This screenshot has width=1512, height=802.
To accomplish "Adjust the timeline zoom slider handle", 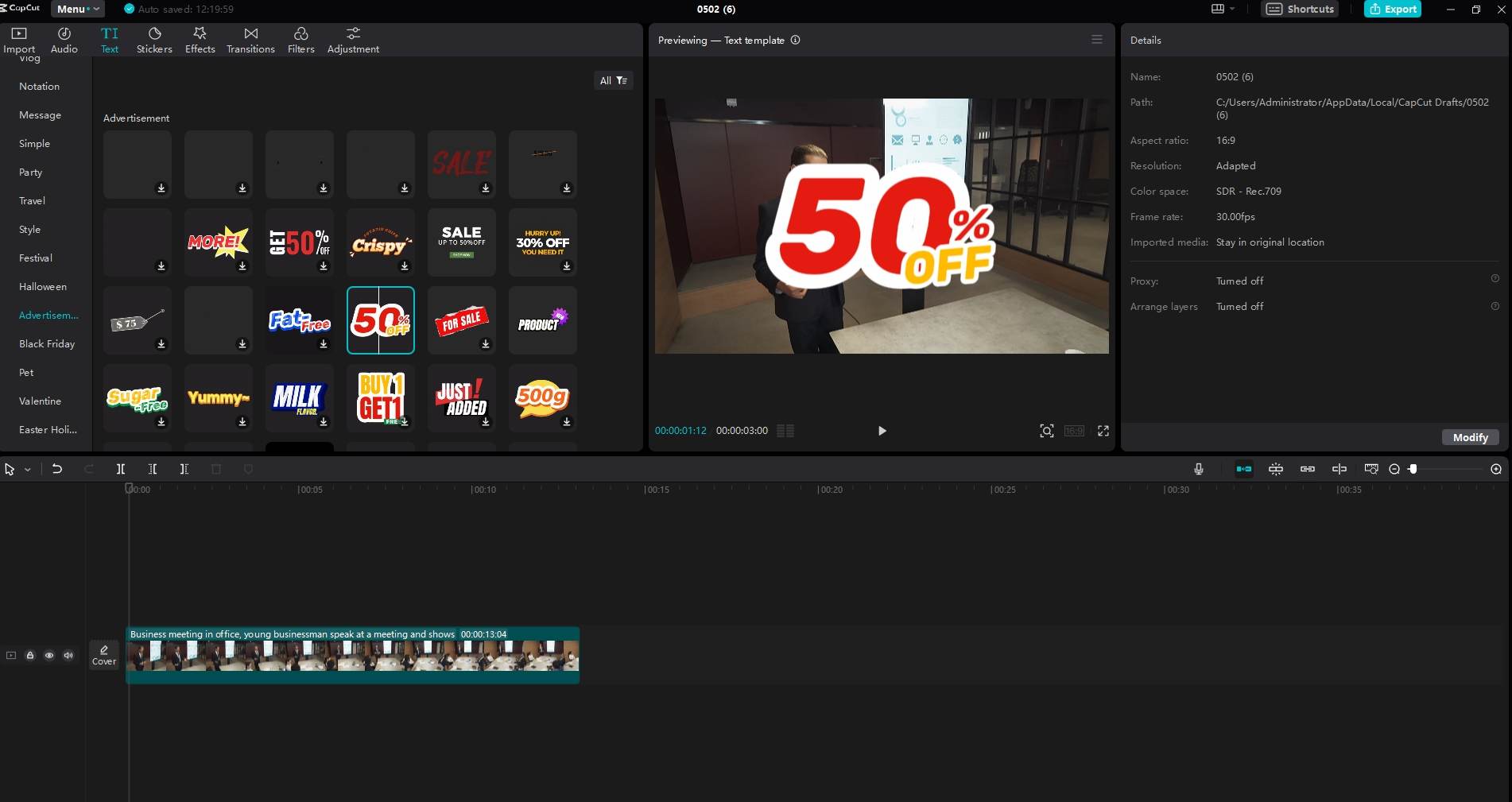I will [x=1413, y=469].
